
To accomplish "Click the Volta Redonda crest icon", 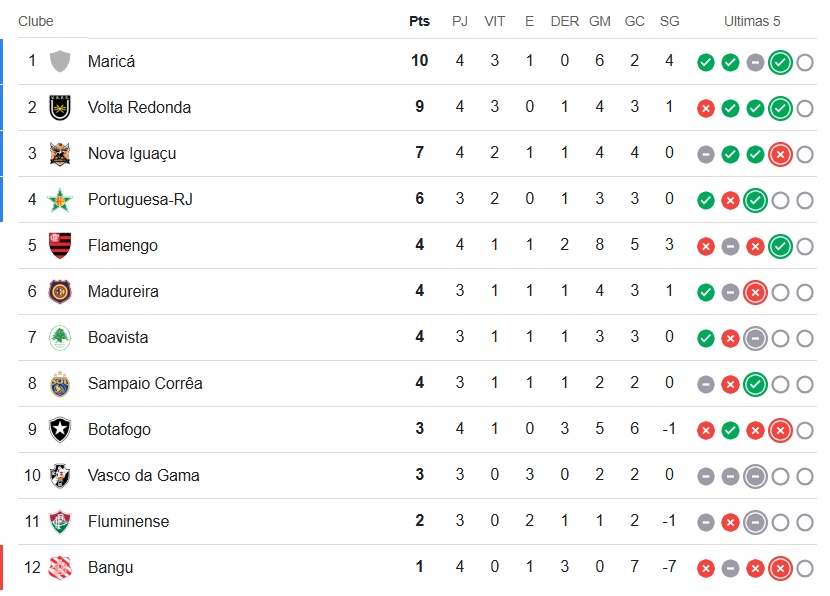I will (x=60, y=107).
